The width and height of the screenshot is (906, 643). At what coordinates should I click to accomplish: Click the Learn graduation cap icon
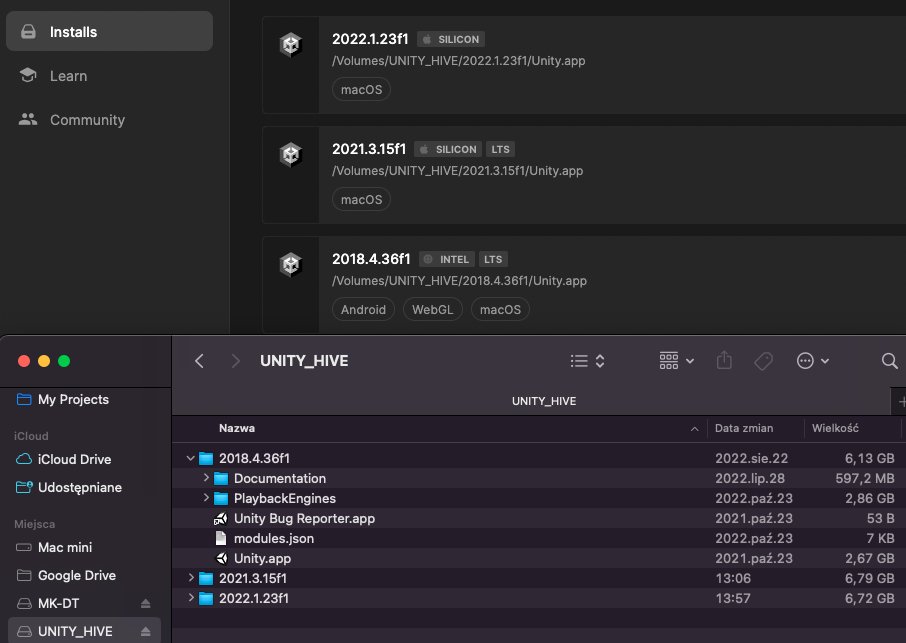(28, 75)
